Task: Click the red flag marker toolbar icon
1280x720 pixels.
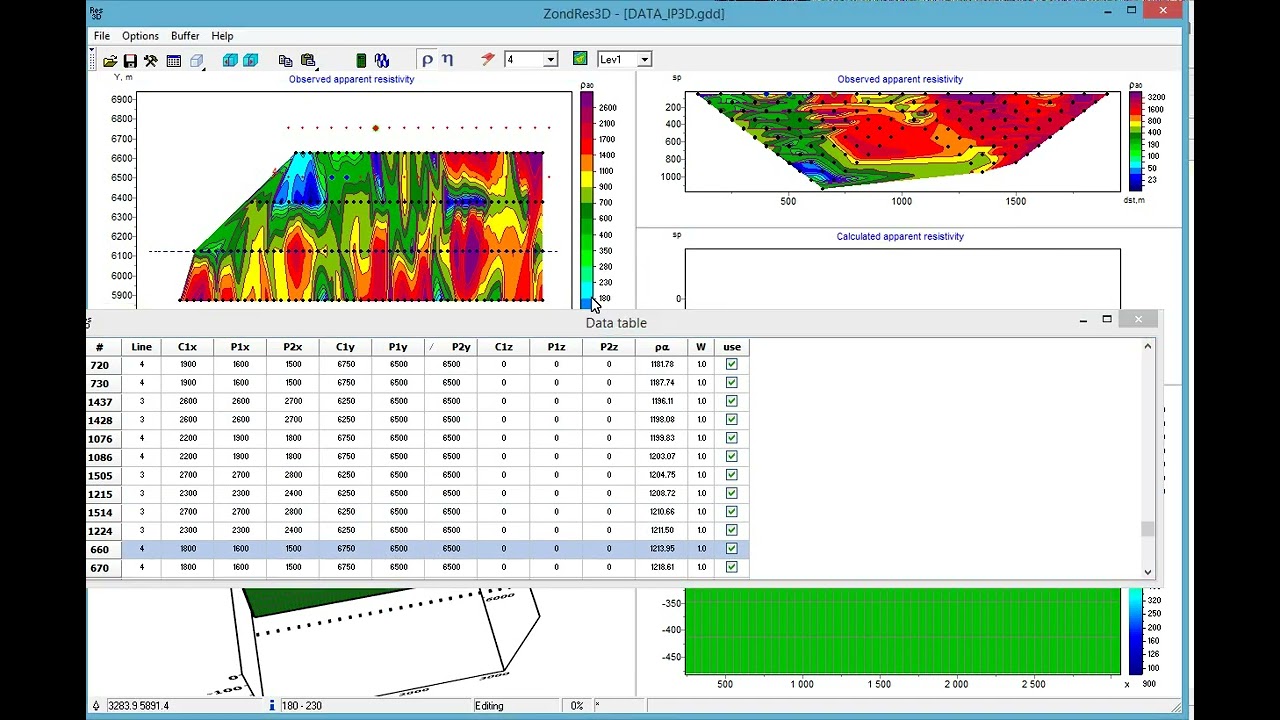Action: coord(488,60)
